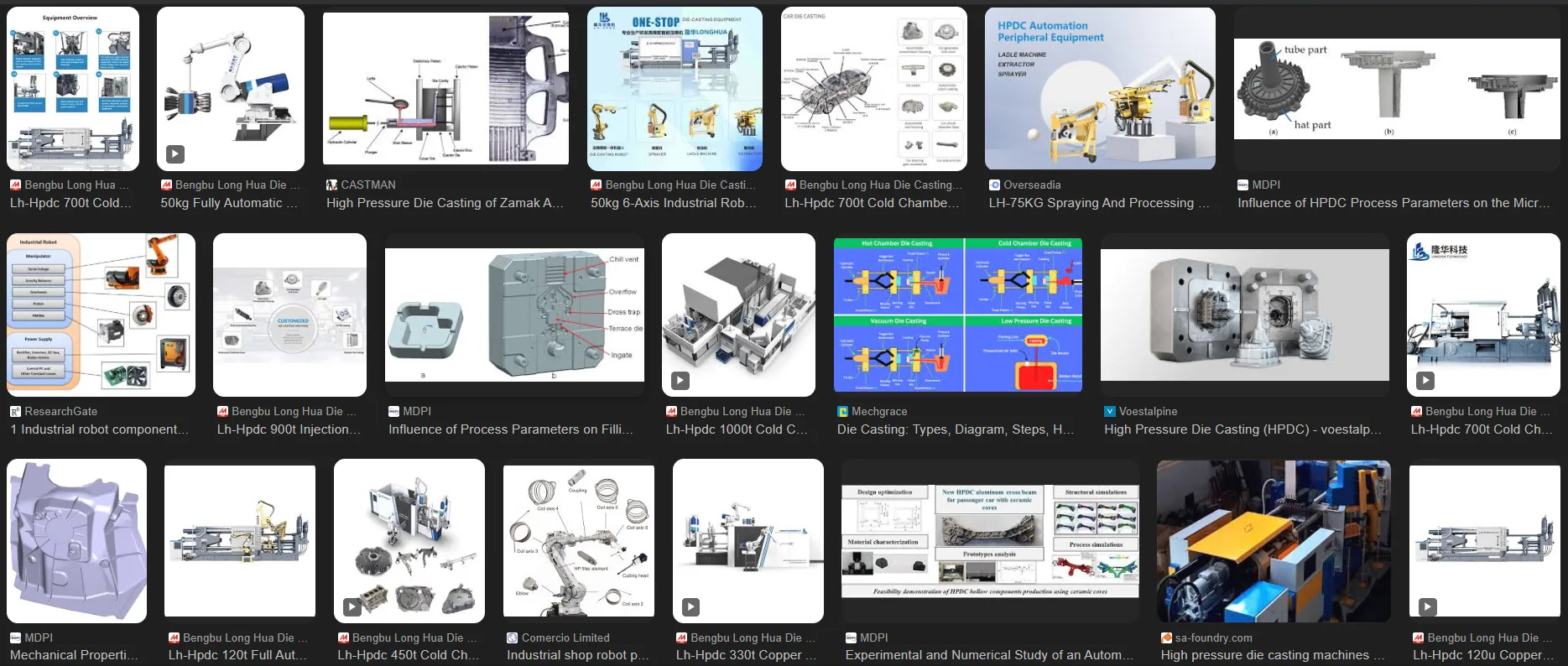This screenshot has height=666, width=1568.
Task: Open 'LH-75KG Spraying And Processing' result title
Action: coord(1098,203)
